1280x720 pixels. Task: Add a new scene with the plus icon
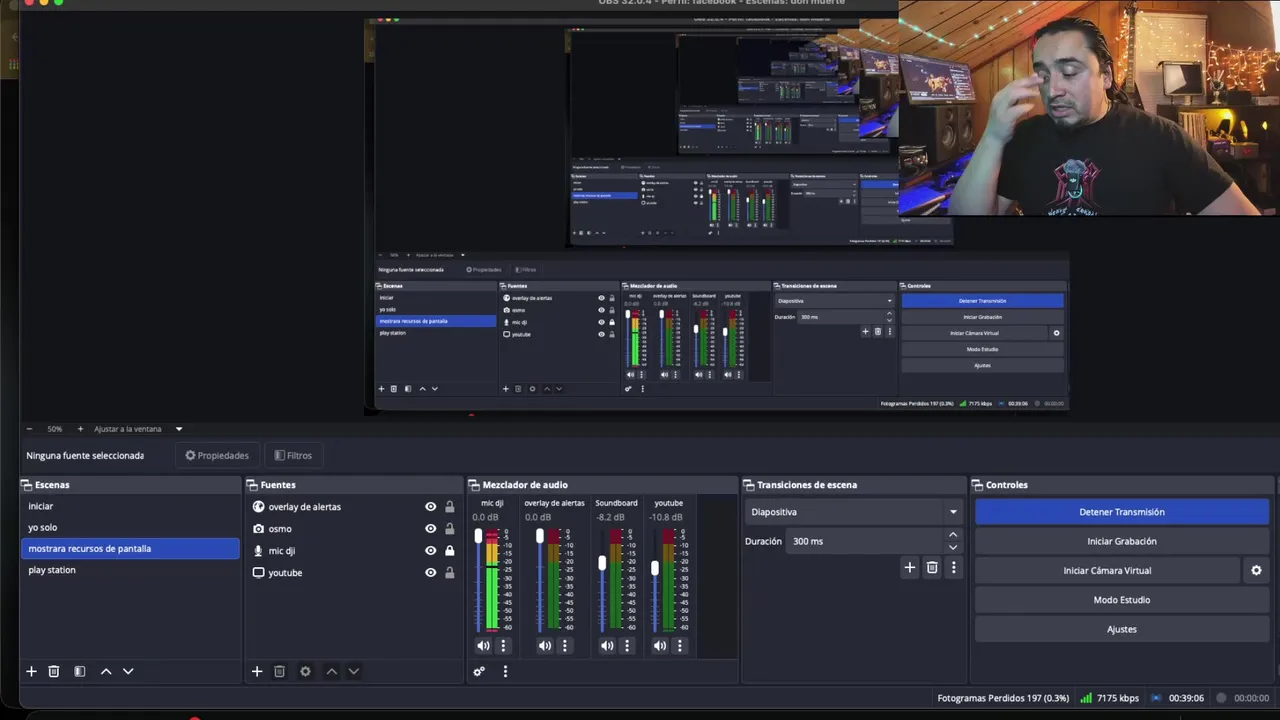pyautogui.click(x=31, y=671)
